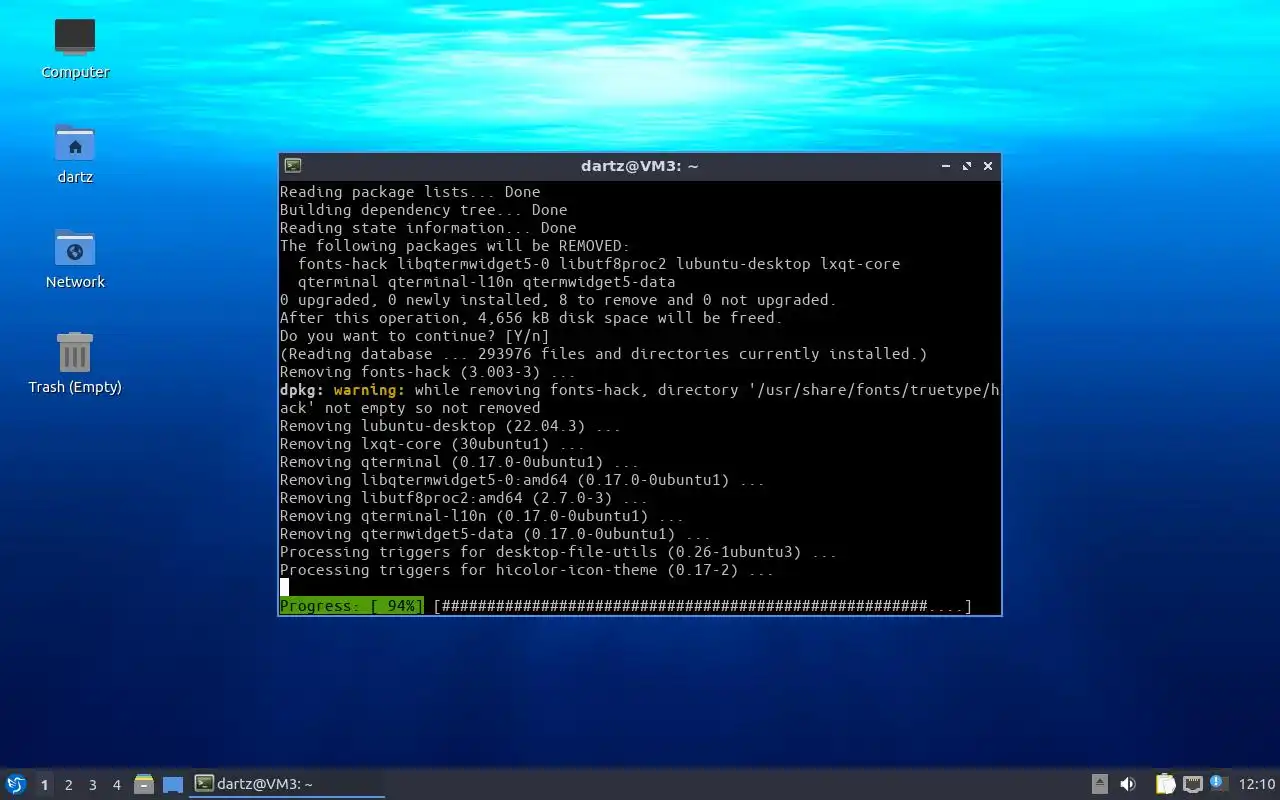Screen dimensions: 1280x800
Task: Open the Network desktop icon
Action: tap(75, 258)
